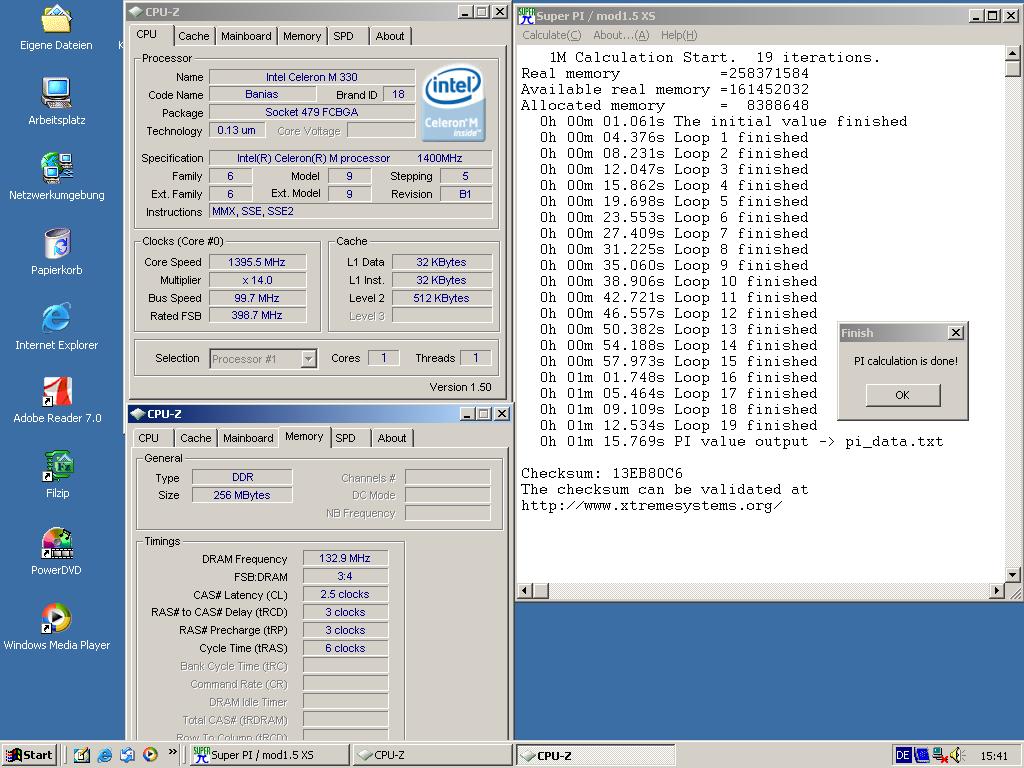Open Media Player from the quick launch bar
The height and width of the screenshot is (768, 1024).
pyautogui.click(x=150, y=755)
